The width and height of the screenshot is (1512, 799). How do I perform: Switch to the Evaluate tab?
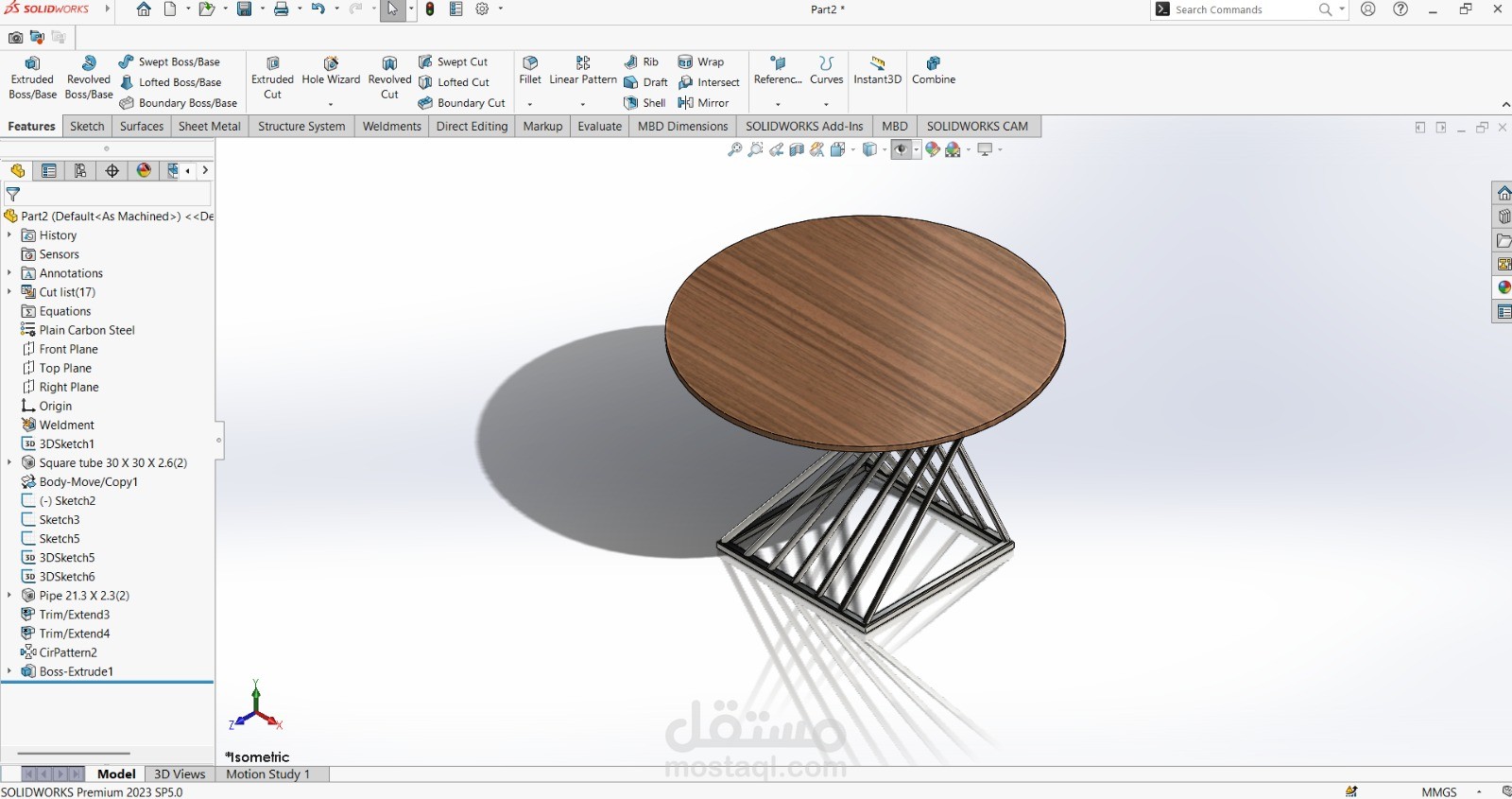coord(600,126)
